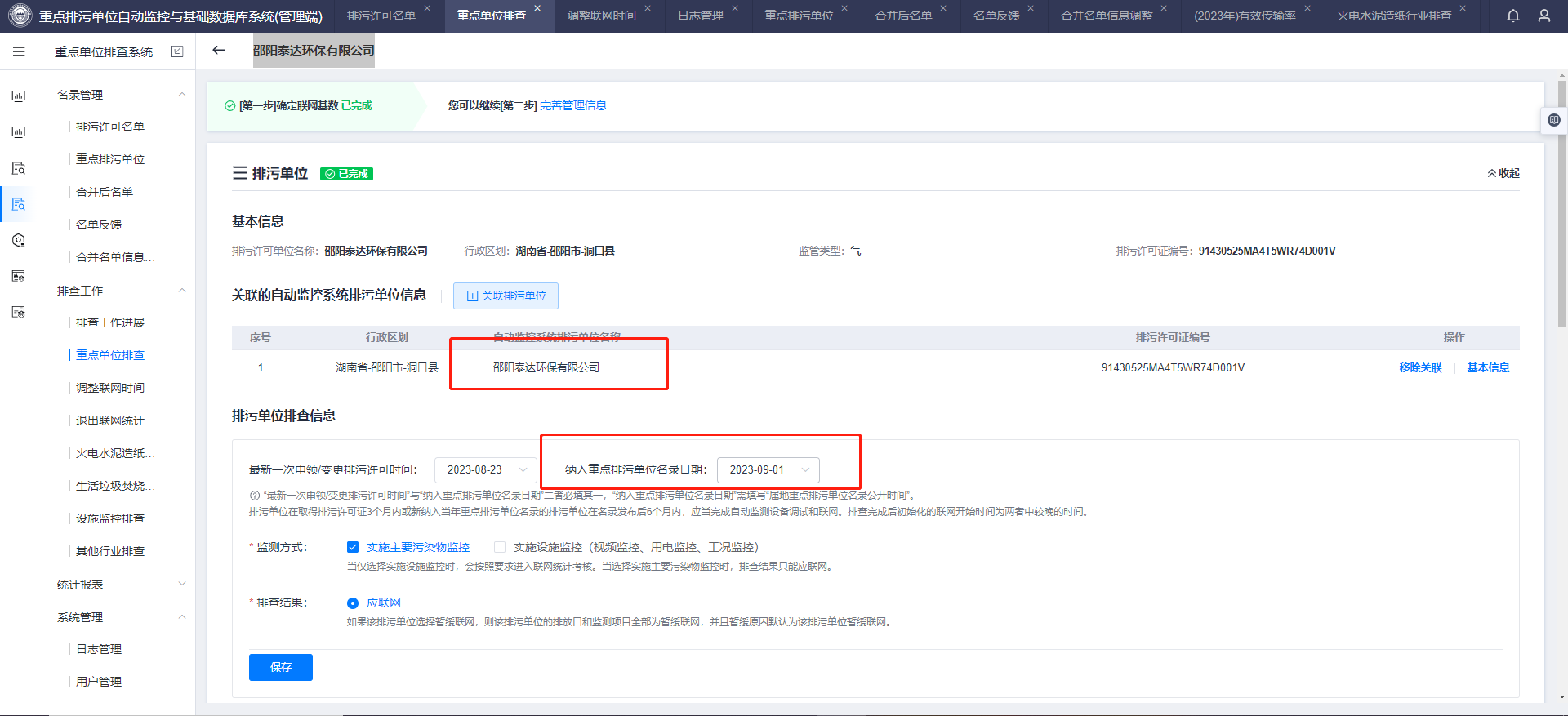Open 合并后名单 in sidebar
The image size is (1568, 716).
105,192
